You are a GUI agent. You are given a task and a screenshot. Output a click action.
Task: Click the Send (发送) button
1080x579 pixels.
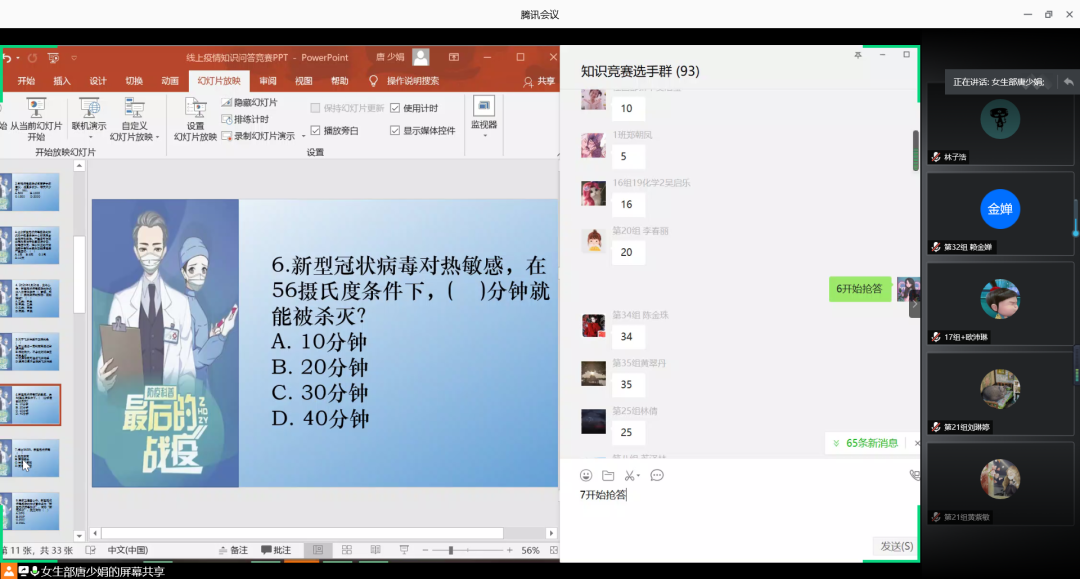pyautogui.click(x=895, y=546)
